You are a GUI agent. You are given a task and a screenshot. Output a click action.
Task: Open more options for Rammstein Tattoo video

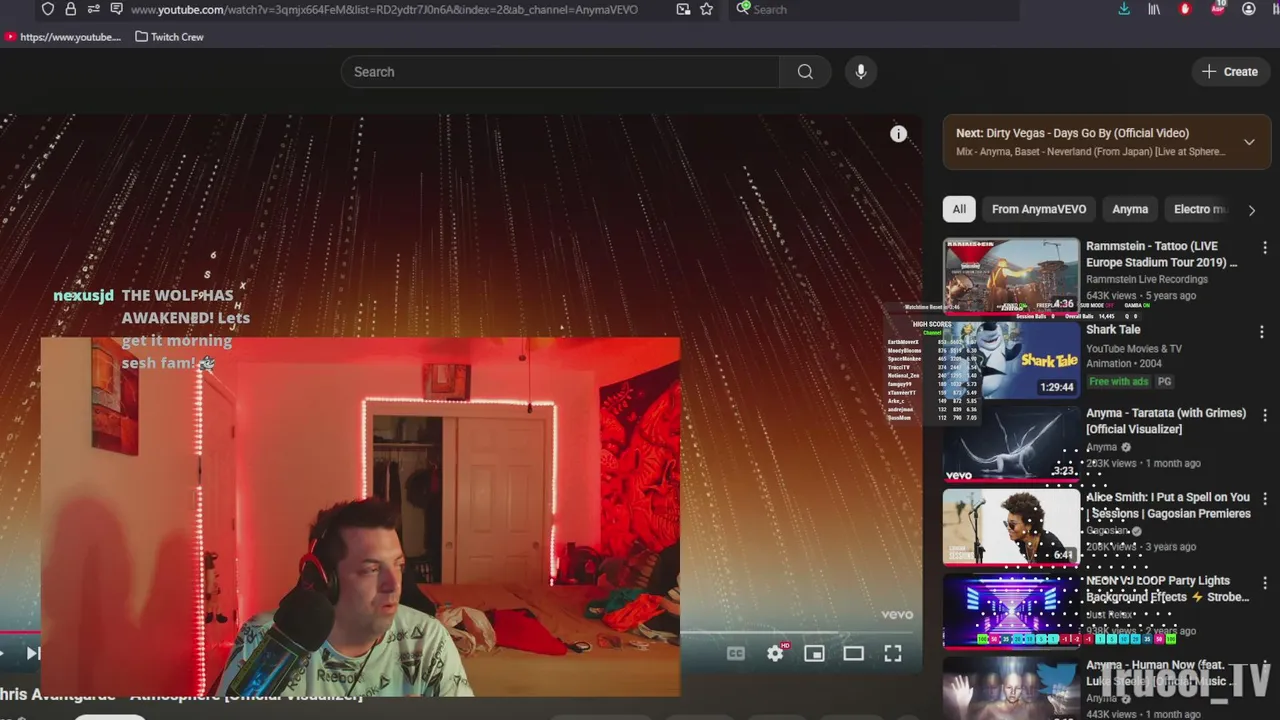click(x=1264, y=248)
